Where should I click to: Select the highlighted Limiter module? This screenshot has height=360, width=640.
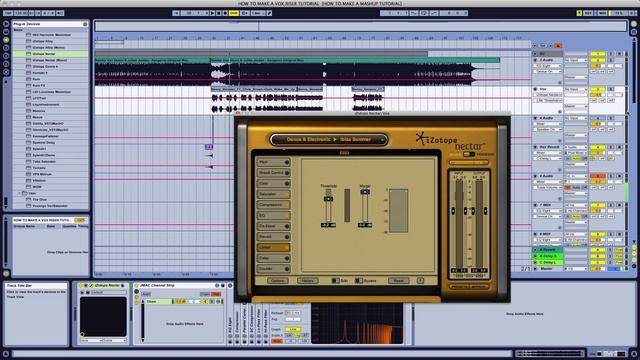pos(273,248)
